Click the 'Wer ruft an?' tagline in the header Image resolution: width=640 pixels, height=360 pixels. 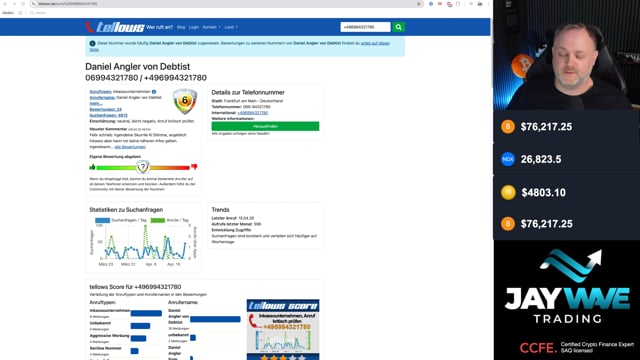160,27
